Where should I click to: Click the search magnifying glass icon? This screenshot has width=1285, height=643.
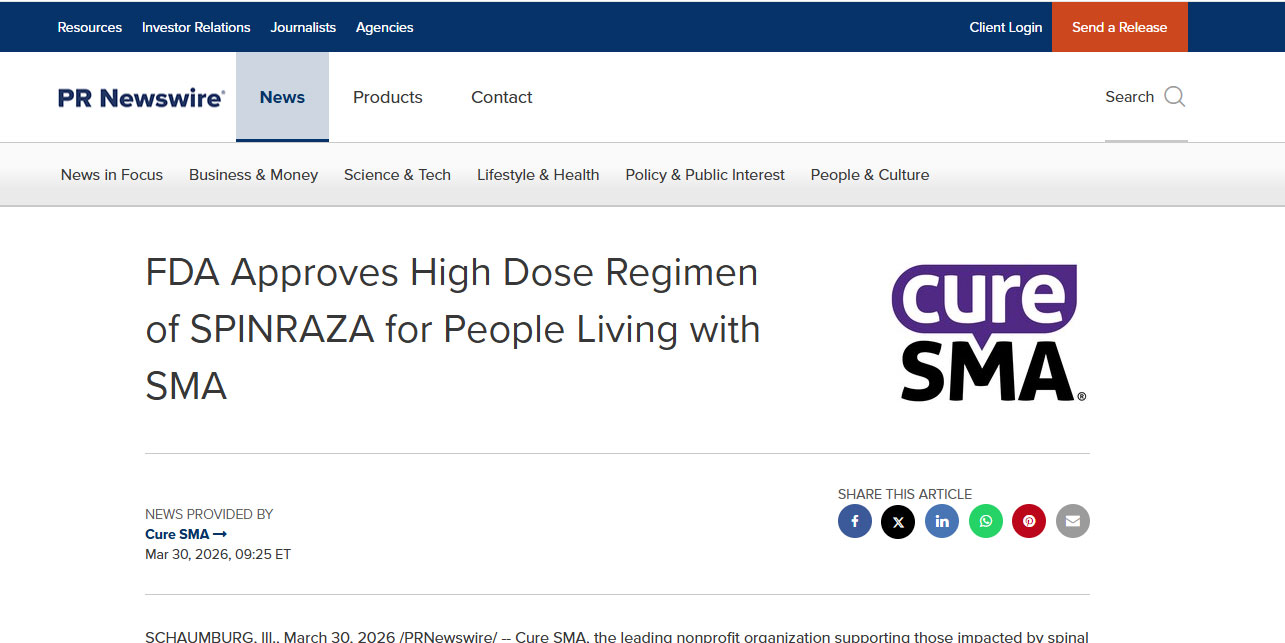point(1175,97)
